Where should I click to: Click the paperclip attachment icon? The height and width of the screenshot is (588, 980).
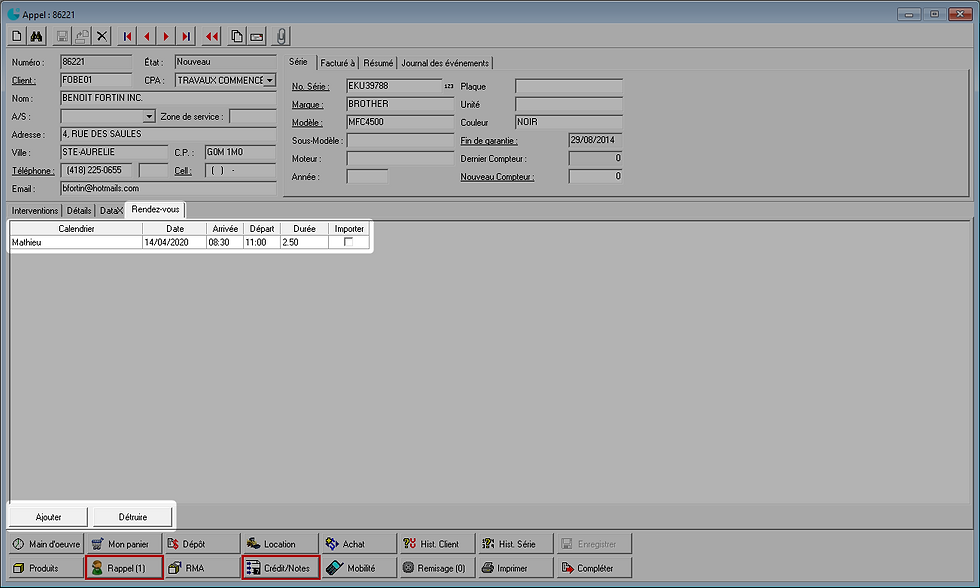[281, 36]
